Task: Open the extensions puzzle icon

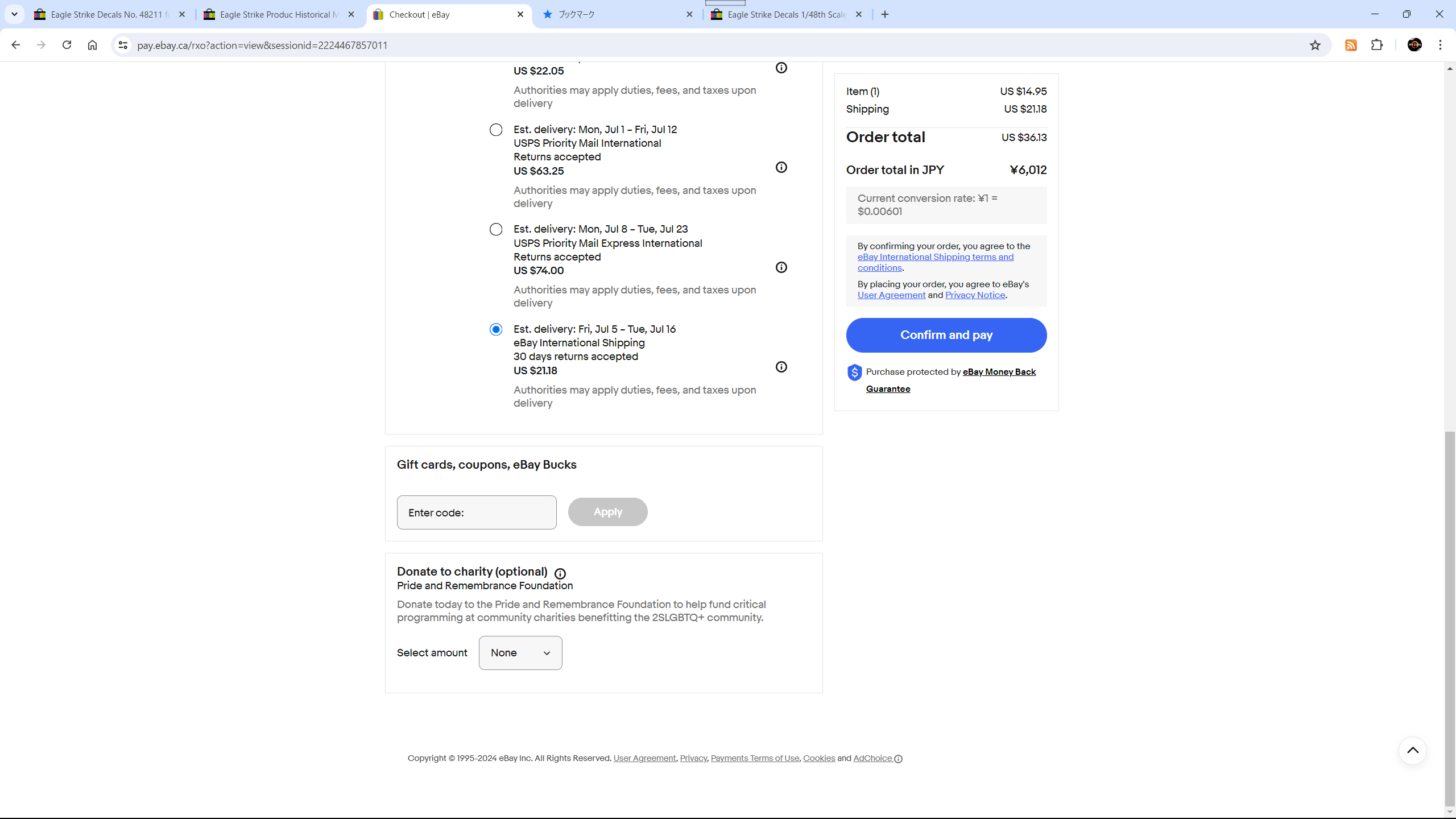Action: 1377,45
